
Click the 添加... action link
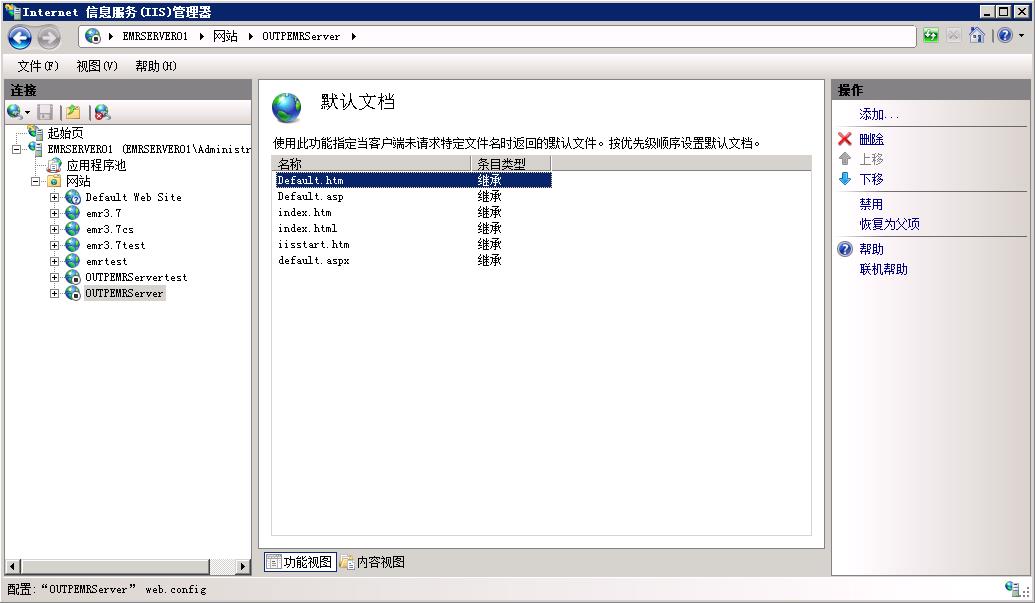[879, 114]
